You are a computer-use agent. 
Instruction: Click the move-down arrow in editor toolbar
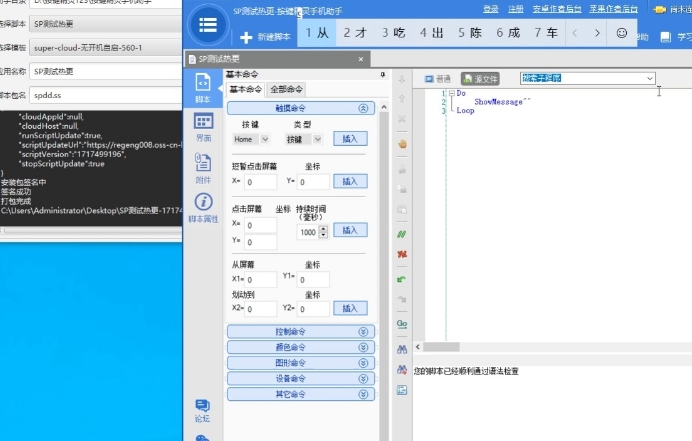click(402, 79)
